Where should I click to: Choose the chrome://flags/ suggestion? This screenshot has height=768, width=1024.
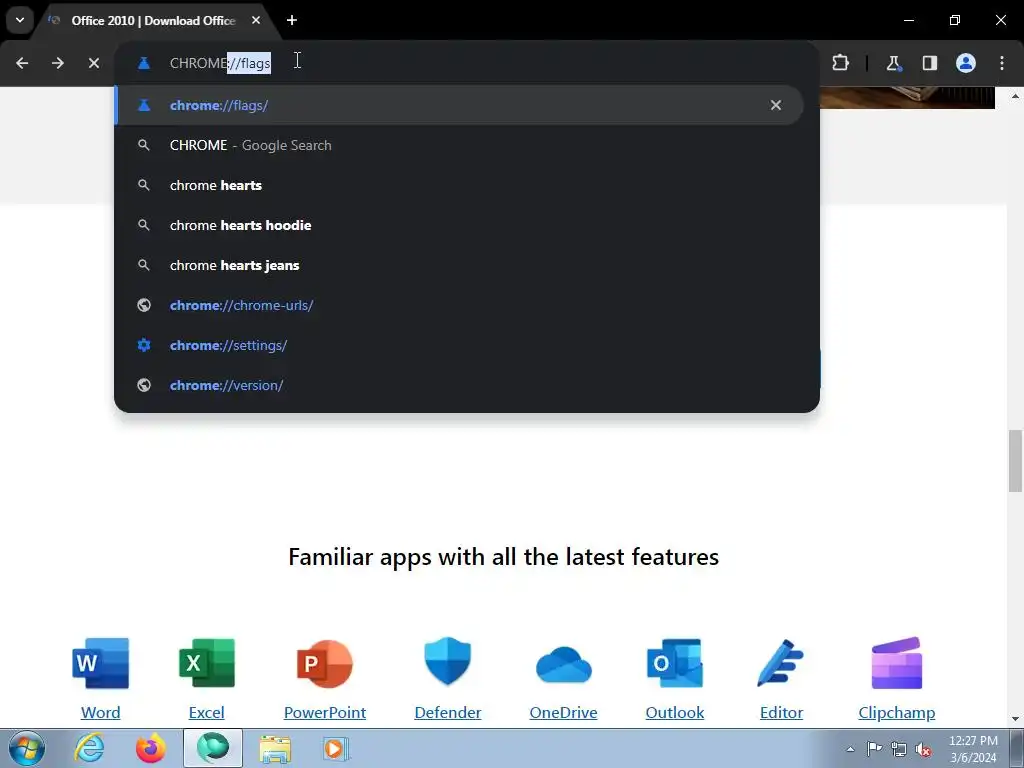(x=458, y=105)
